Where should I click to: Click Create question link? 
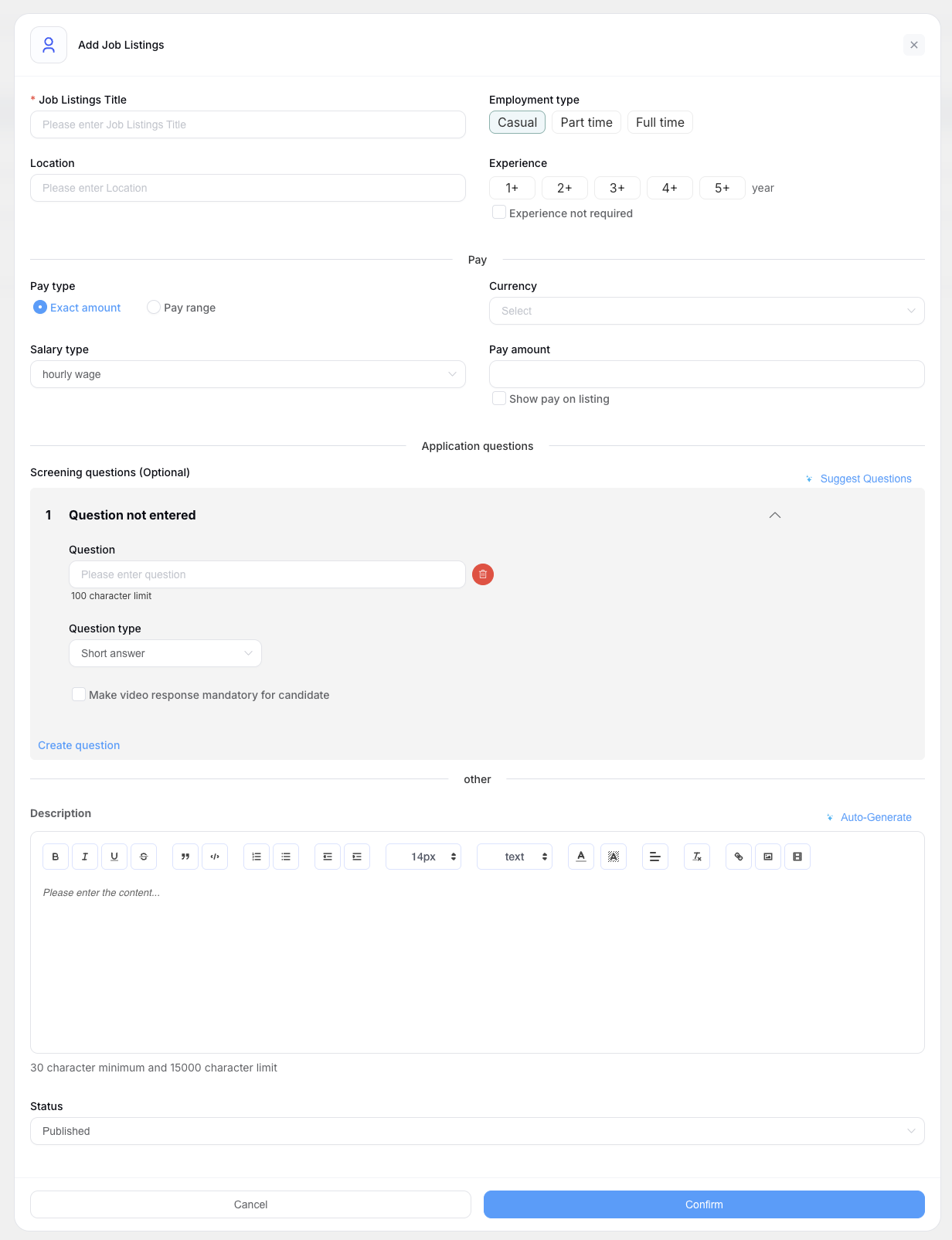(79, 745)
